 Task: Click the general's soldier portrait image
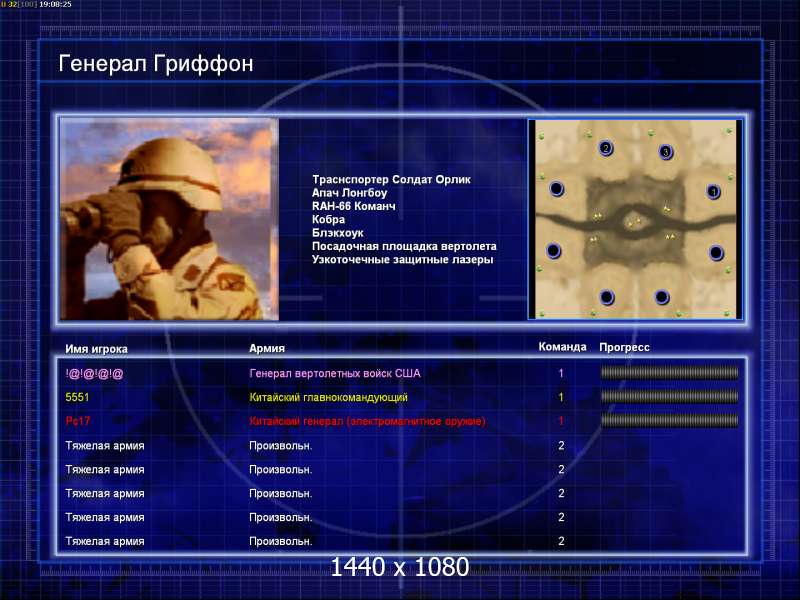(169, 219)
